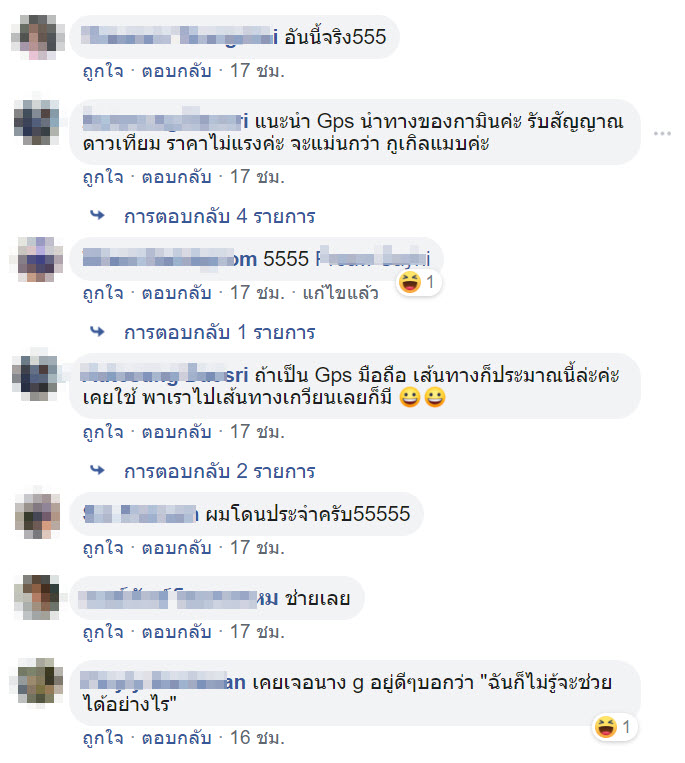Click the reply arrow icon beside 2 replies

(97, 471)
